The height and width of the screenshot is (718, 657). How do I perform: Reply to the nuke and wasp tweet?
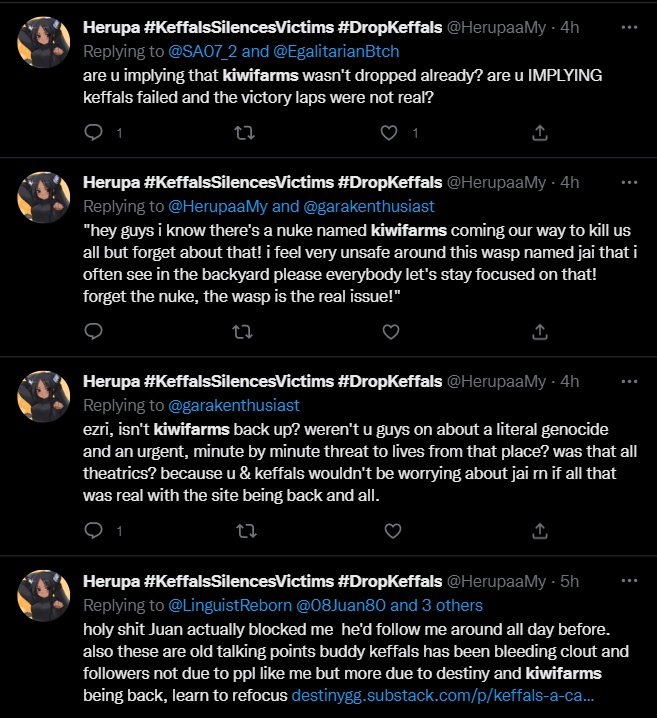tap(94, 331)
